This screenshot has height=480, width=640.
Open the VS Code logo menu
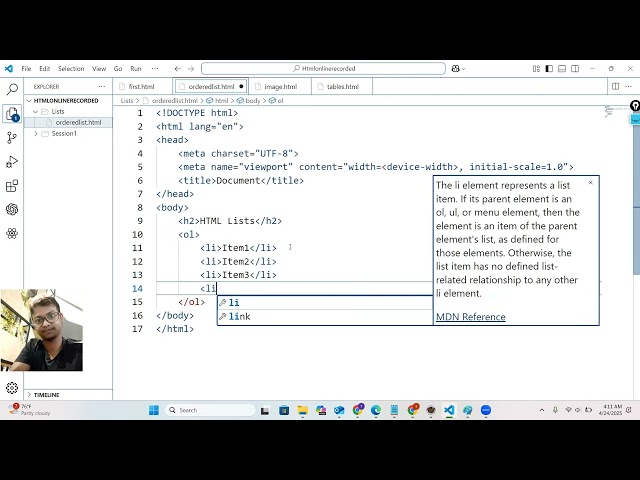9,69
